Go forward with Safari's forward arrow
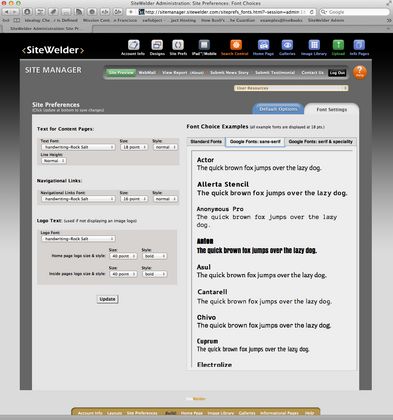Screen dimensions: 393x420 (x=15, y=12)
